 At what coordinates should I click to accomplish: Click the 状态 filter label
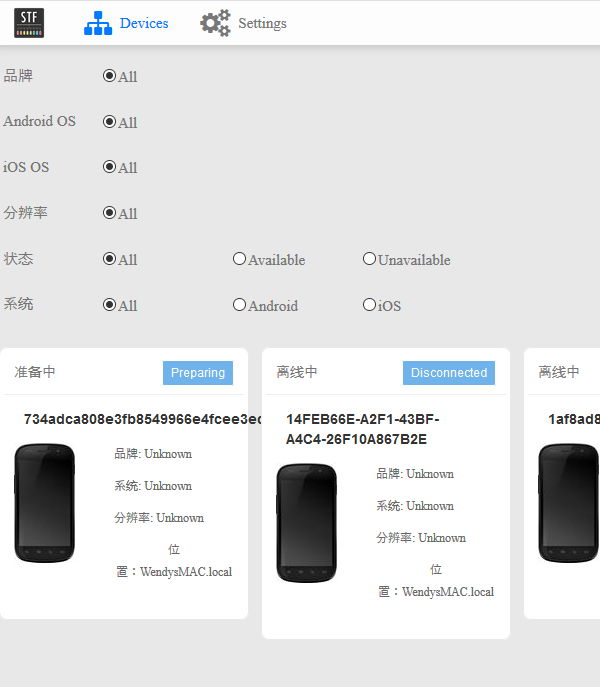(x=18, y=258)
